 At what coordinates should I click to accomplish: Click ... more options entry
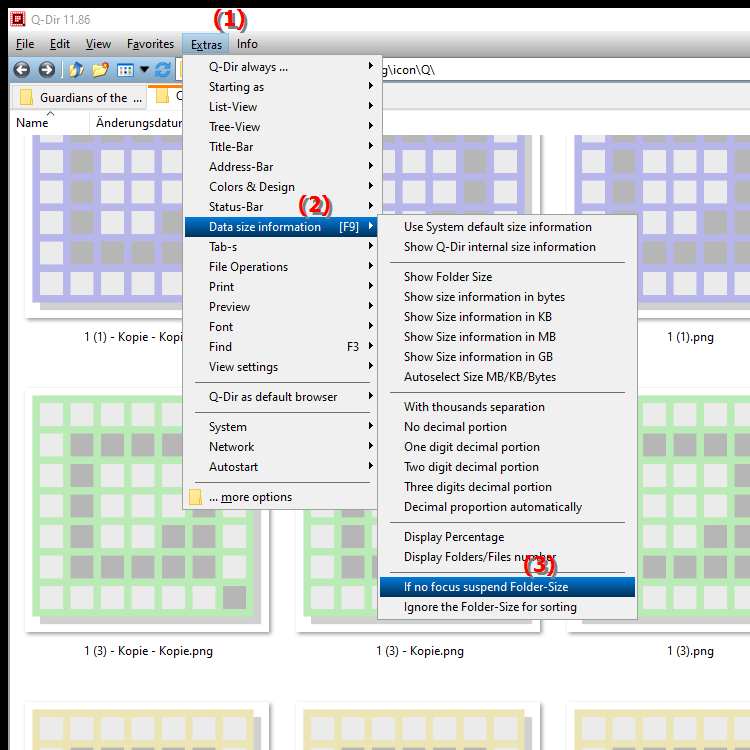click(281, 497)
